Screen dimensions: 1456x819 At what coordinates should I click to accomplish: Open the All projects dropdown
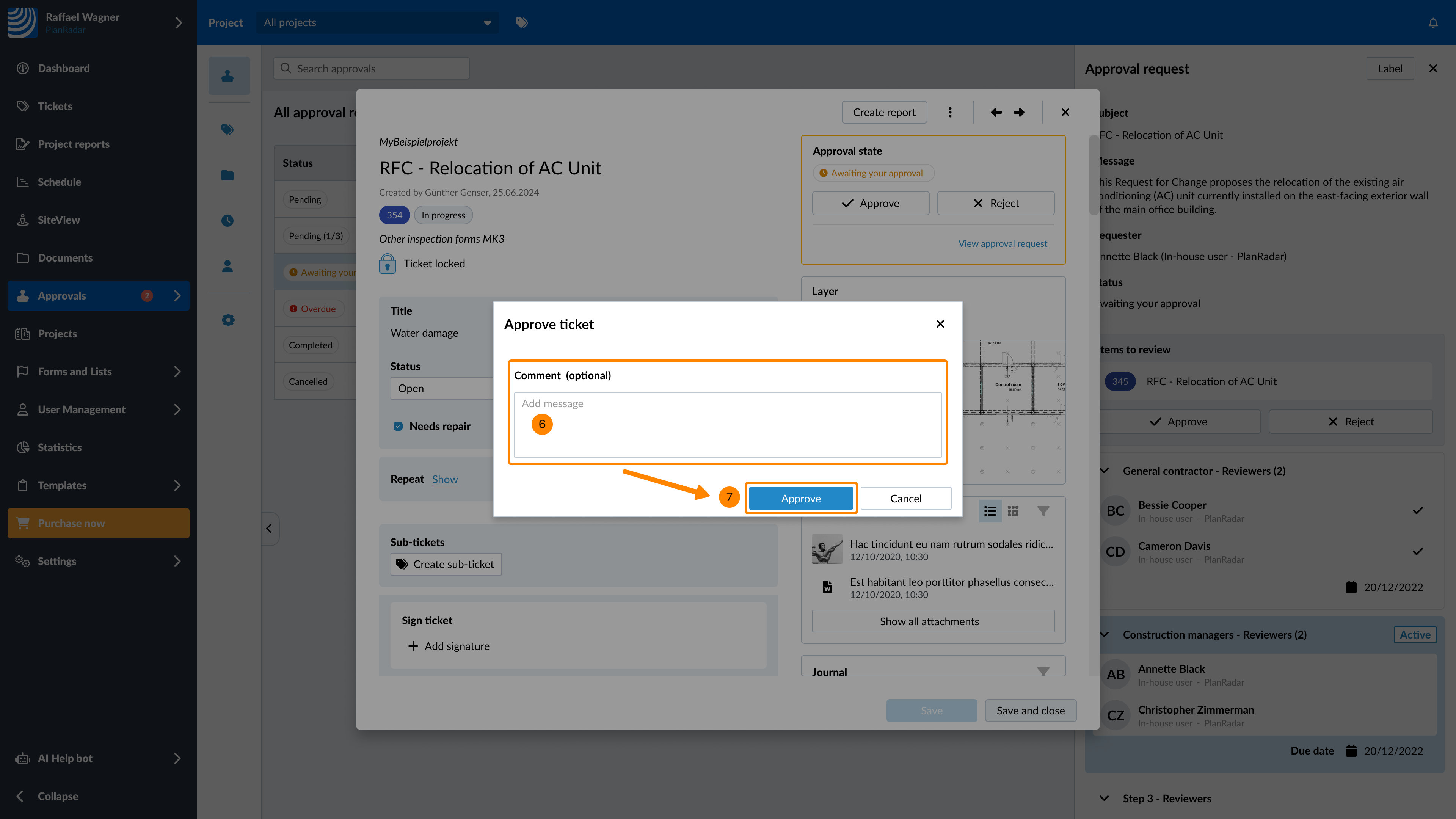(377, 23)
